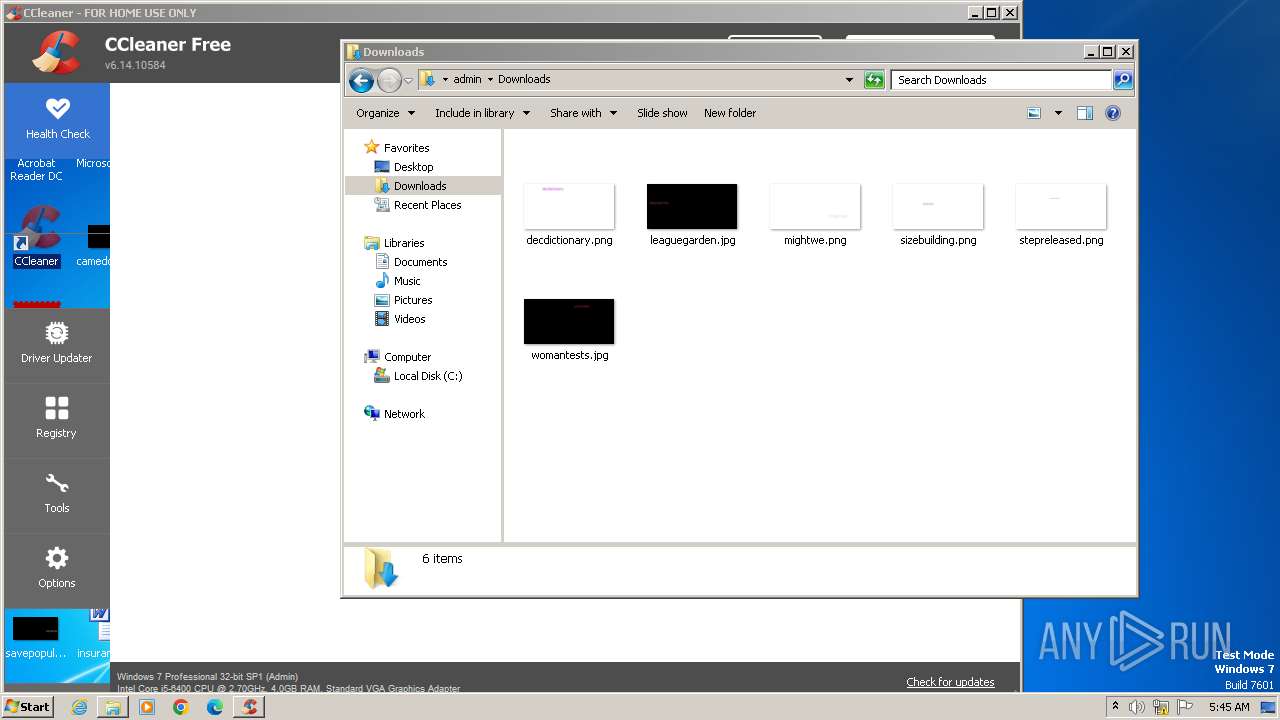
Task: Click the network tray icon
Action: click(1161, 707)
